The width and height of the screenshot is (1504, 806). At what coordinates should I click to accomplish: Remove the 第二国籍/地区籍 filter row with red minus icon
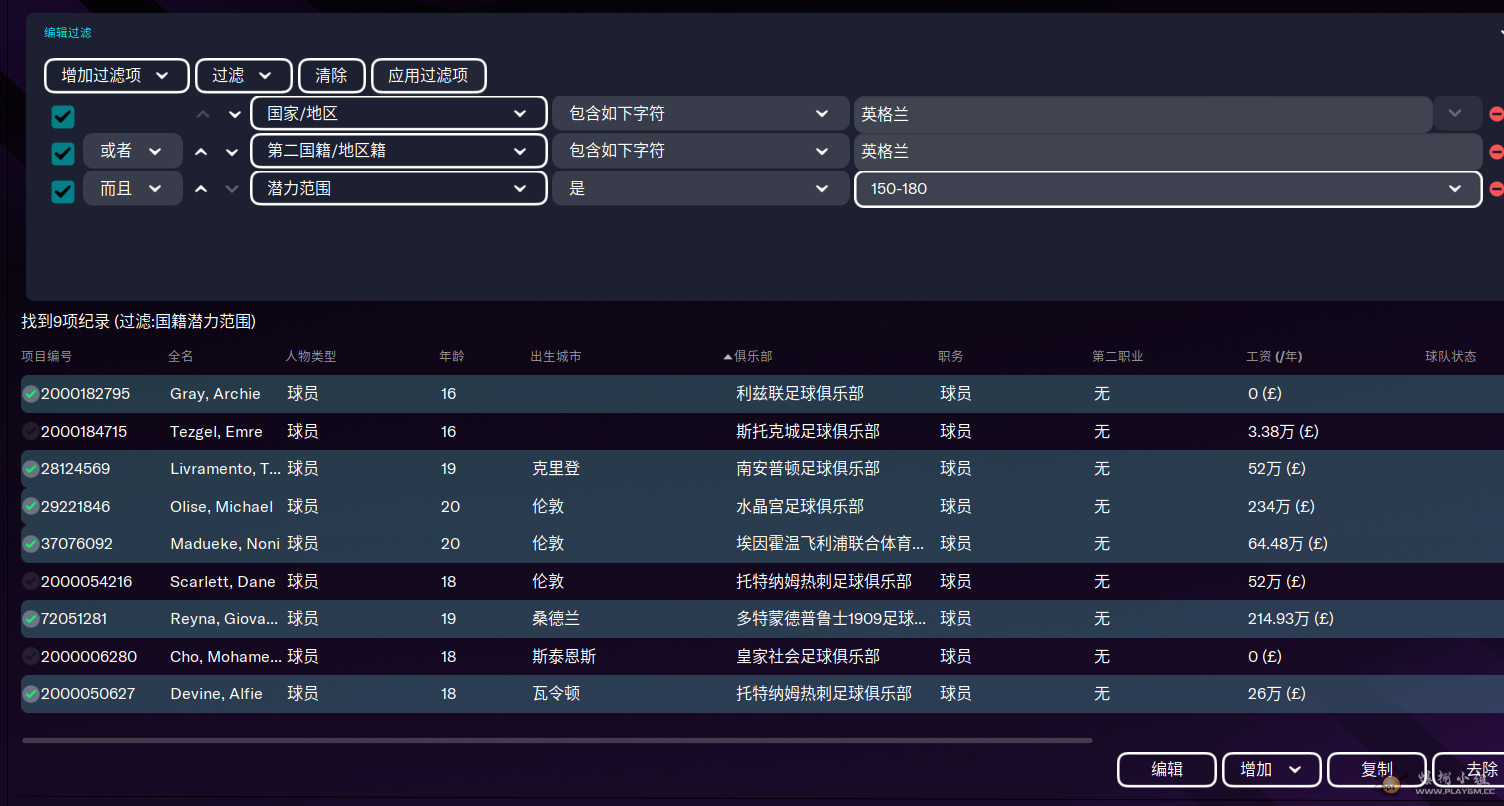(1496, 152)
